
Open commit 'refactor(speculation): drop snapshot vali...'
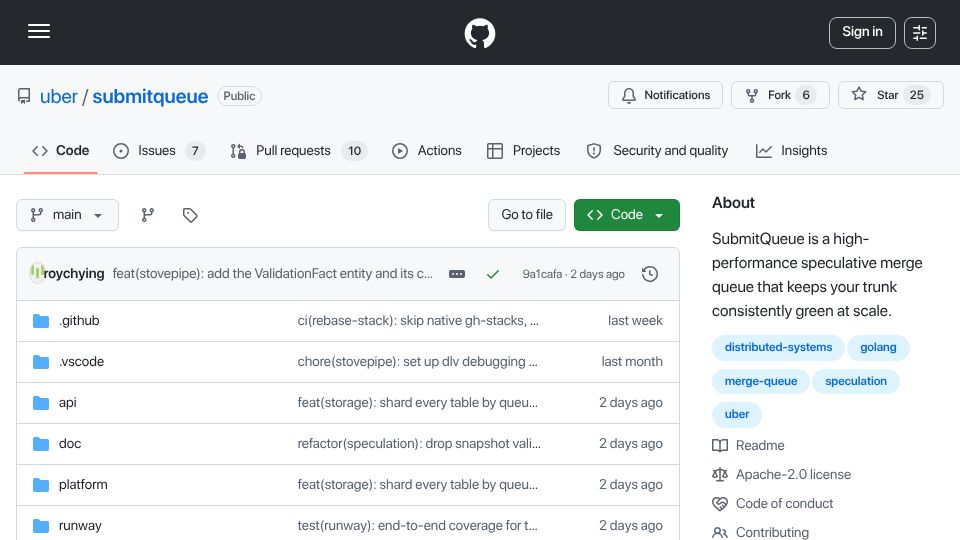[419, 444]
